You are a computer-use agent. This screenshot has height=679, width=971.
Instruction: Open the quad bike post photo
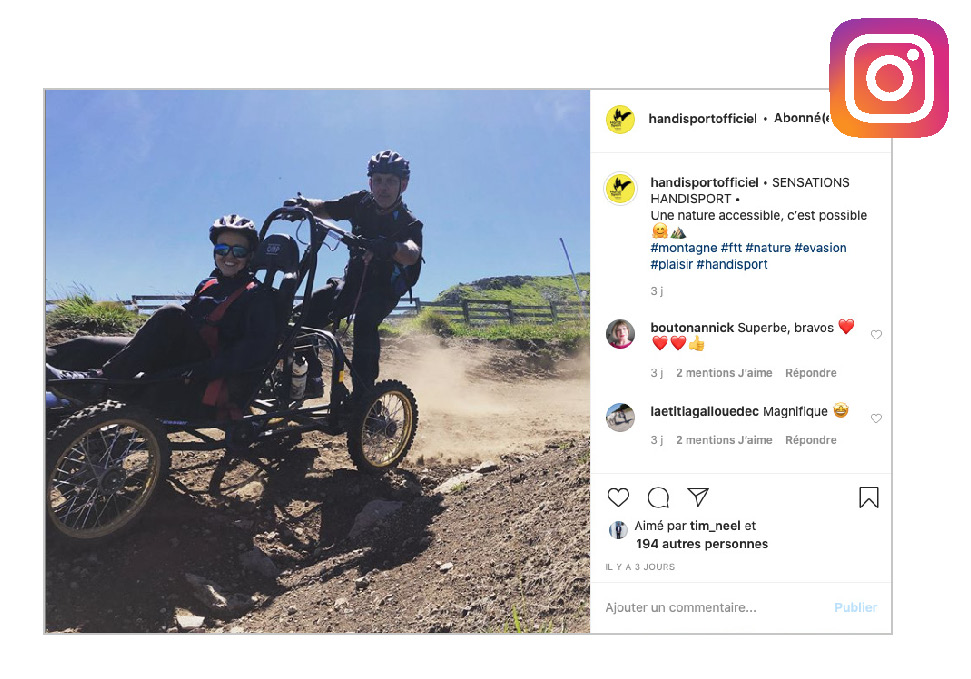[318, 361]
